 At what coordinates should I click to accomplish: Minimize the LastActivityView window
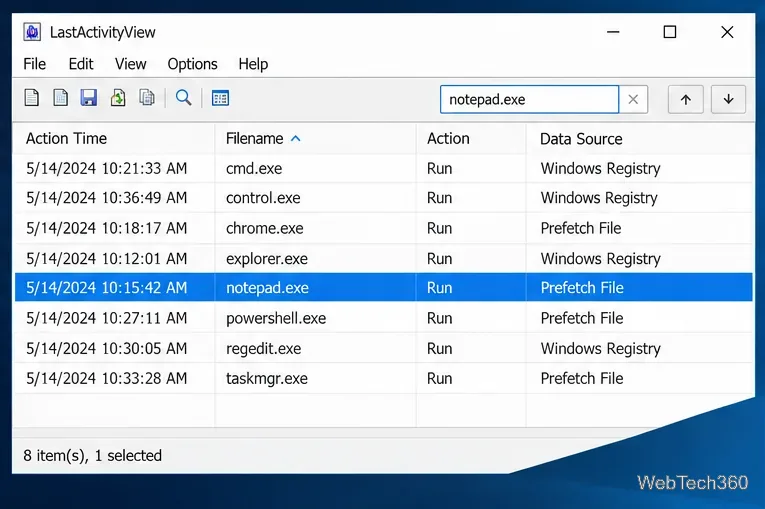pos(613,32)
